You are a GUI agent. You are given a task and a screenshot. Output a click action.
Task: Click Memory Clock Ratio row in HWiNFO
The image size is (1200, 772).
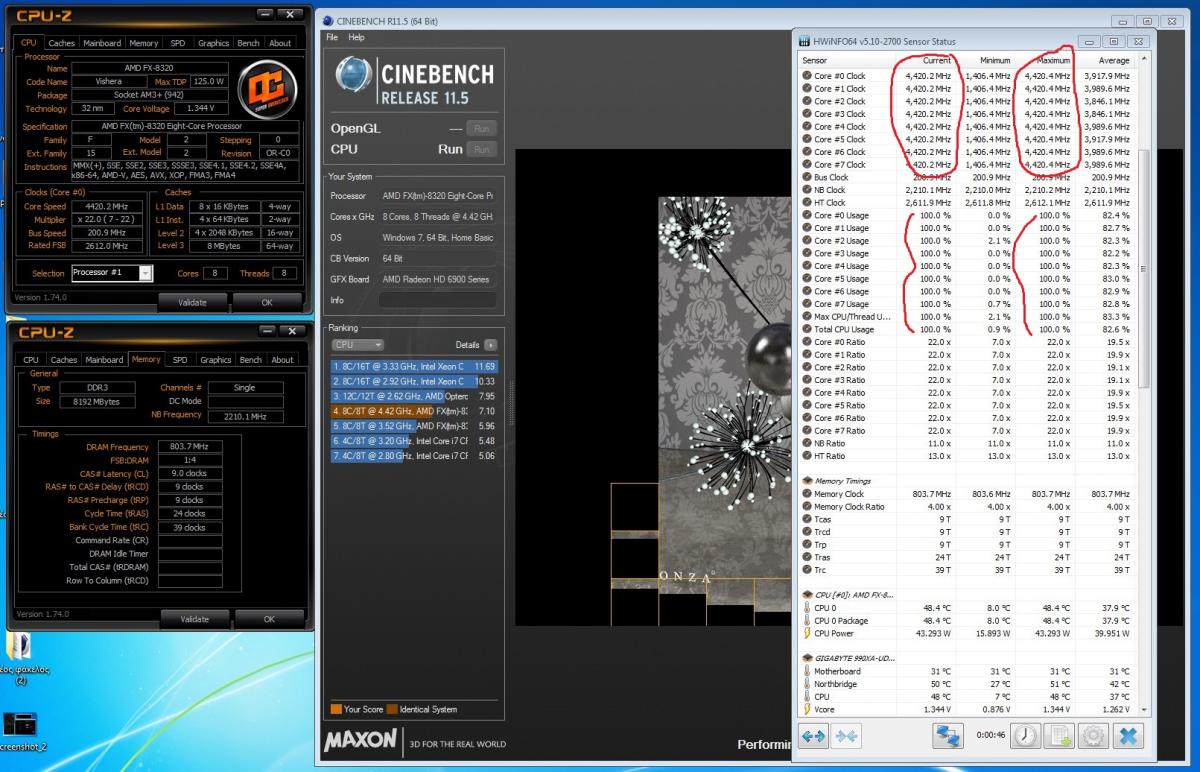pyautogui.click(x=967, y=507)
